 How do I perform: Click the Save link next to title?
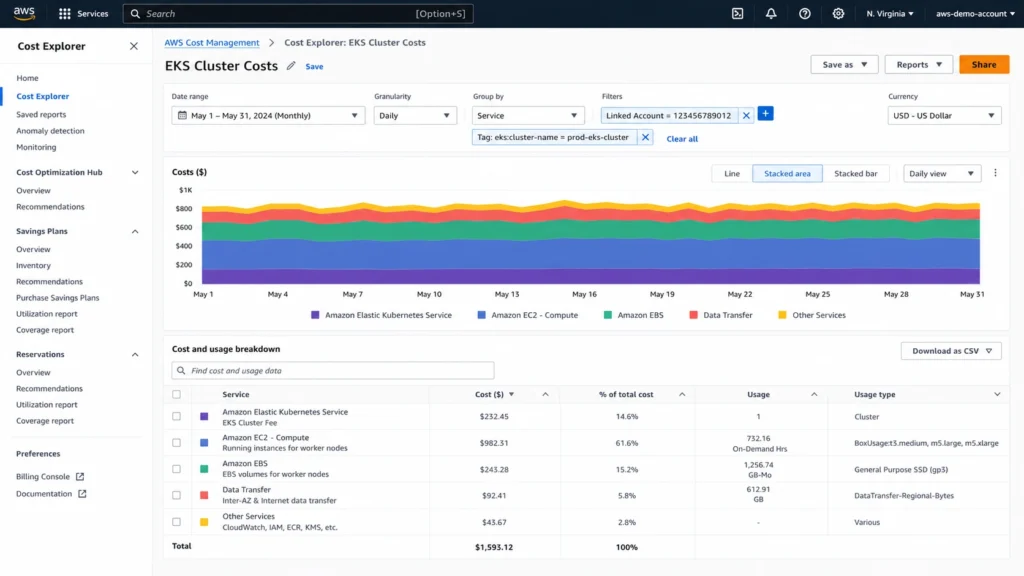tap(314, 67)
